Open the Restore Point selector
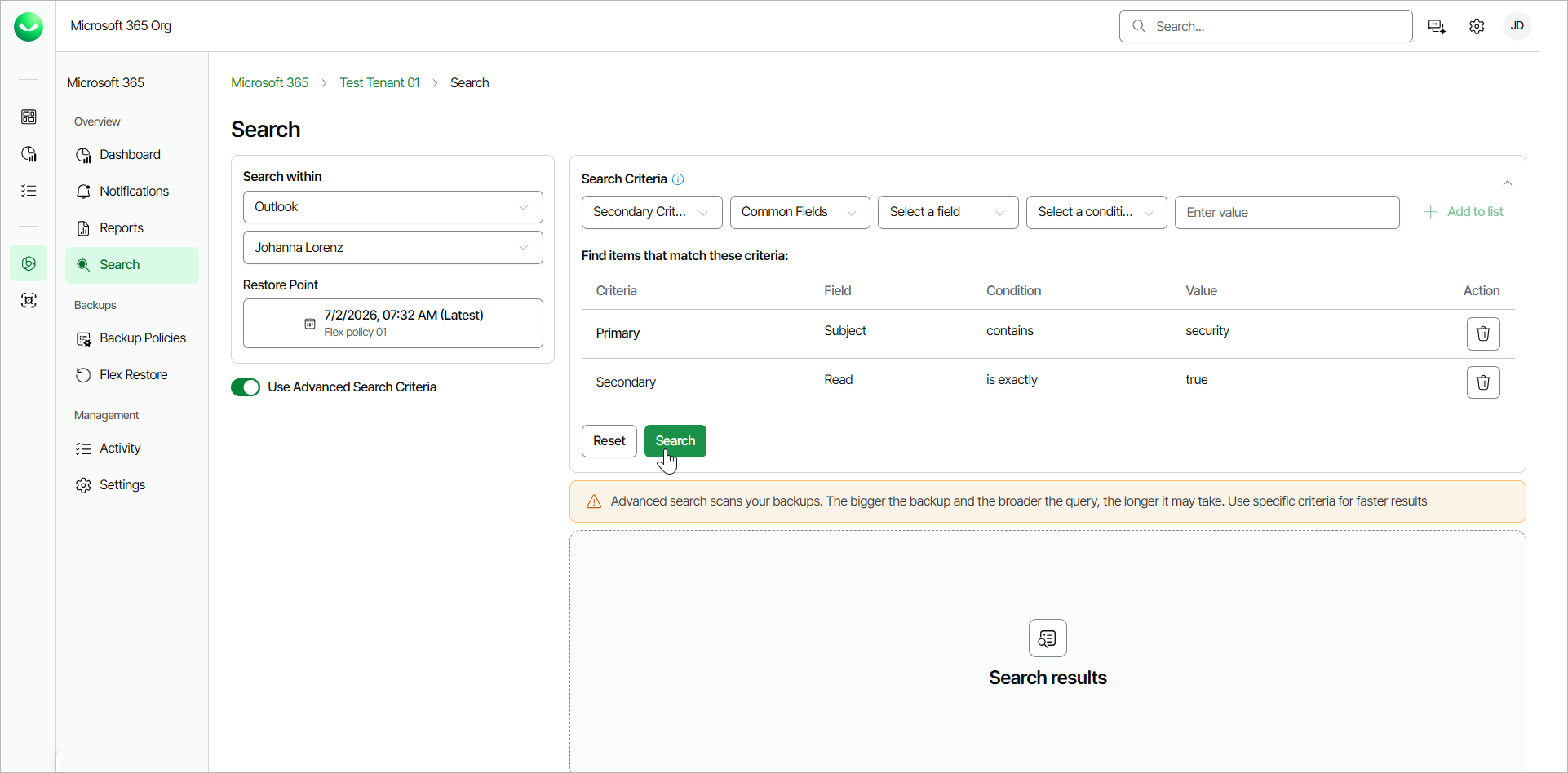Viewport: 1568px width, 773px height. click(x=393, y=324)
